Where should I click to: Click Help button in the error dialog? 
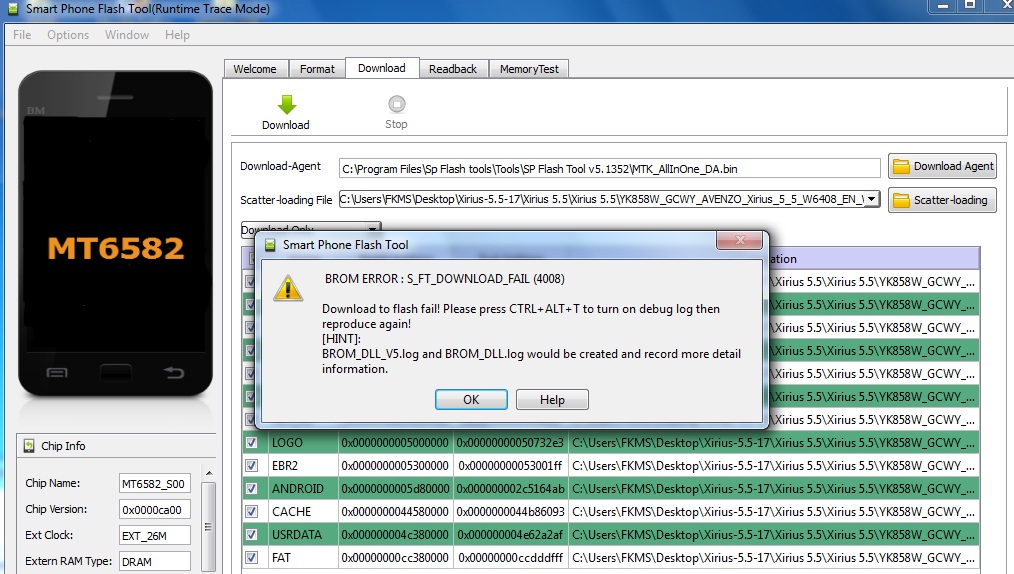(x=552, y=399)
